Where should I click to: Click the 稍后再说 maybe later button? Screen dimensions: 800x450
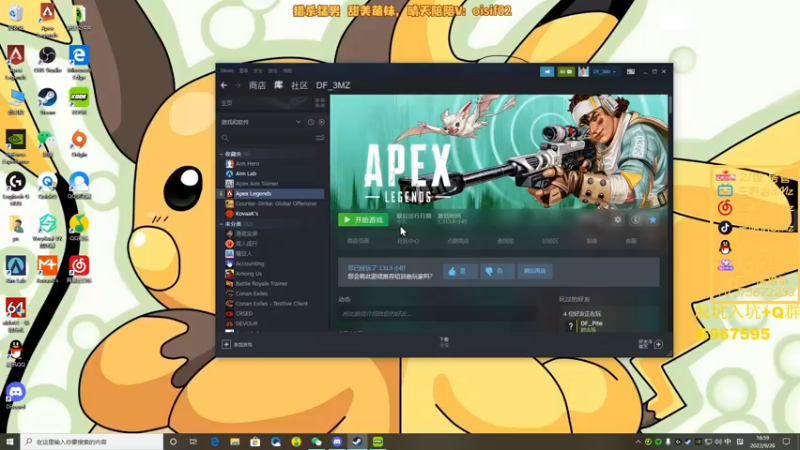click(535, 271)
